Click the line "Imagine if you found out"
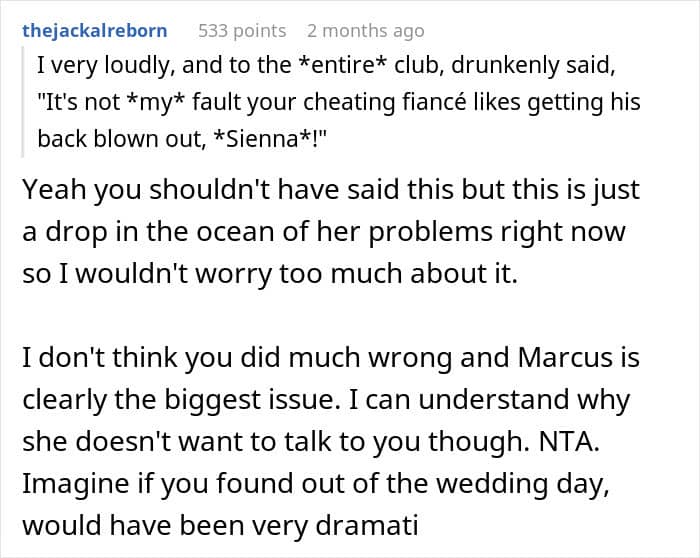 pyautogui.click(x=316, y=484)
